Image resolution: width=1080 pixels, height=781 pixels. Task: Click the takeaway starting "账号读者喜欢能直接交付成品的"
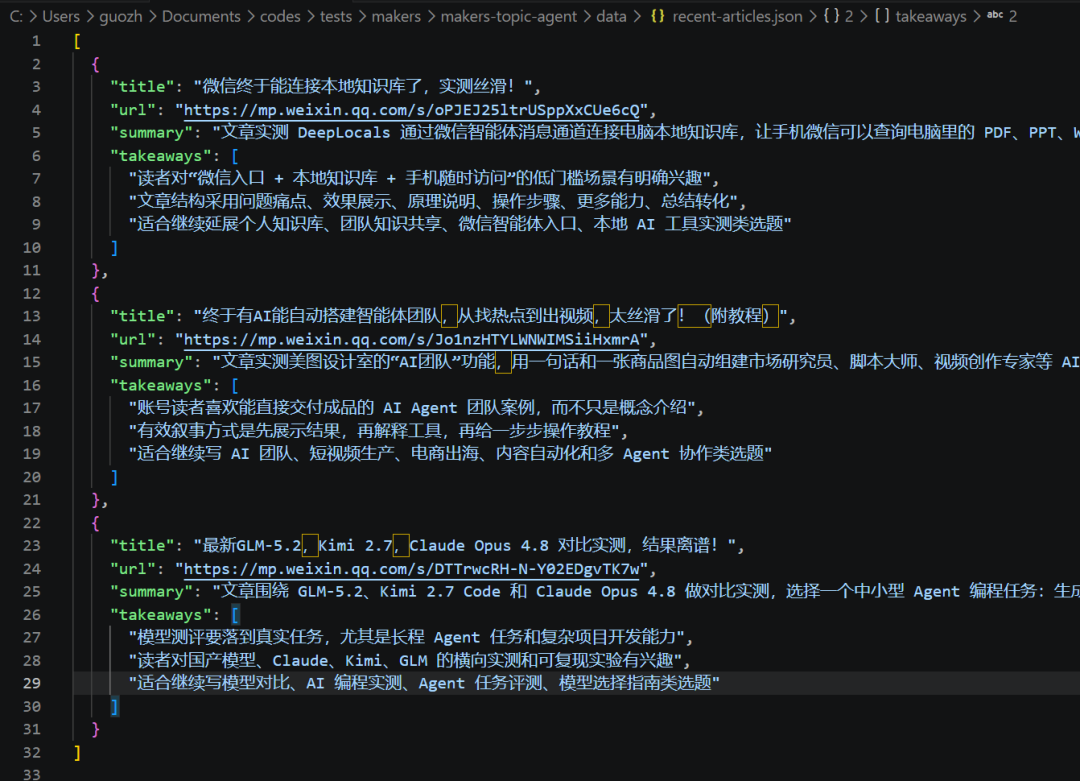(415, 408)
